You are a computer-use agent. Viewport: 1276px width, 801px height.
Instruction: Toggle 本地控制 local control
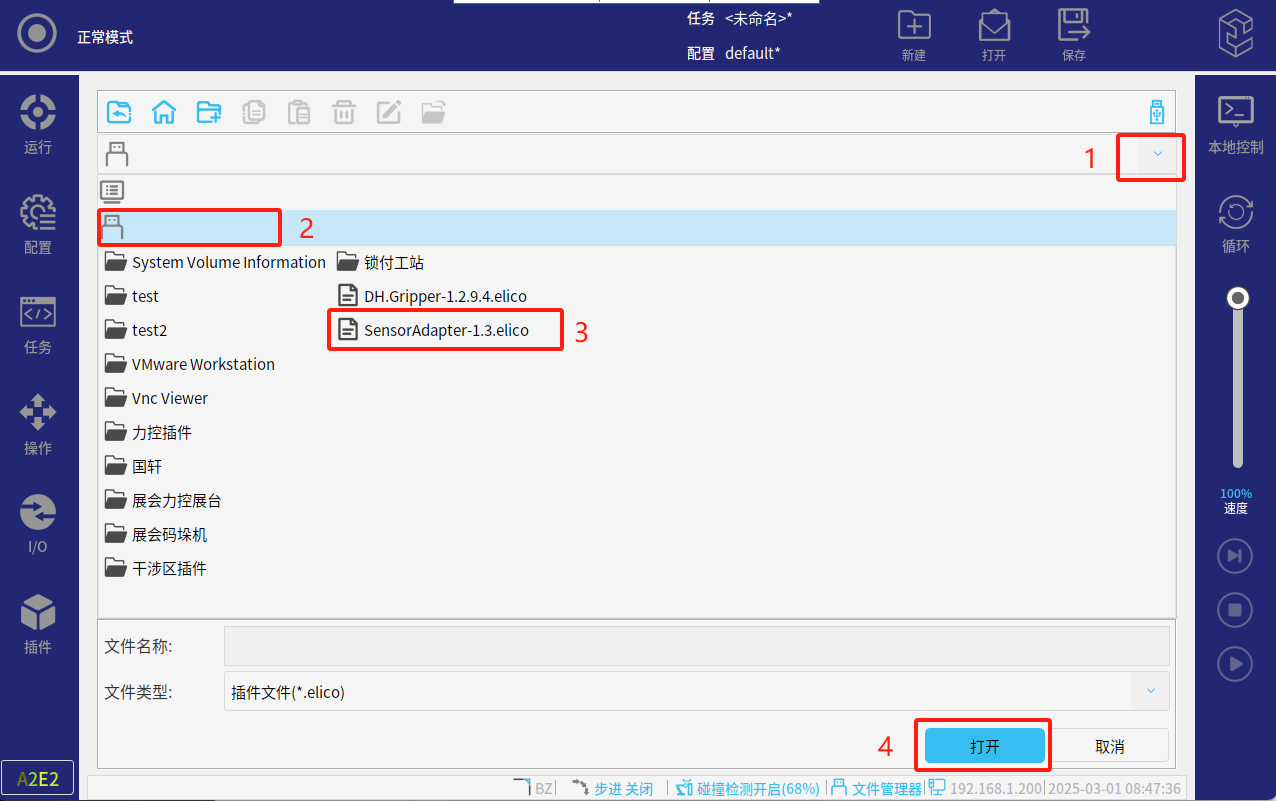click(x=1235, y=124)
